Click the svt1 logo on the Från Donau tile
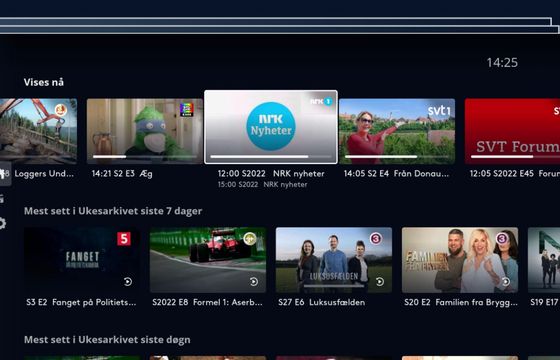Image resolution: width=560 pixels, height=360 pixels. (439, 110)
